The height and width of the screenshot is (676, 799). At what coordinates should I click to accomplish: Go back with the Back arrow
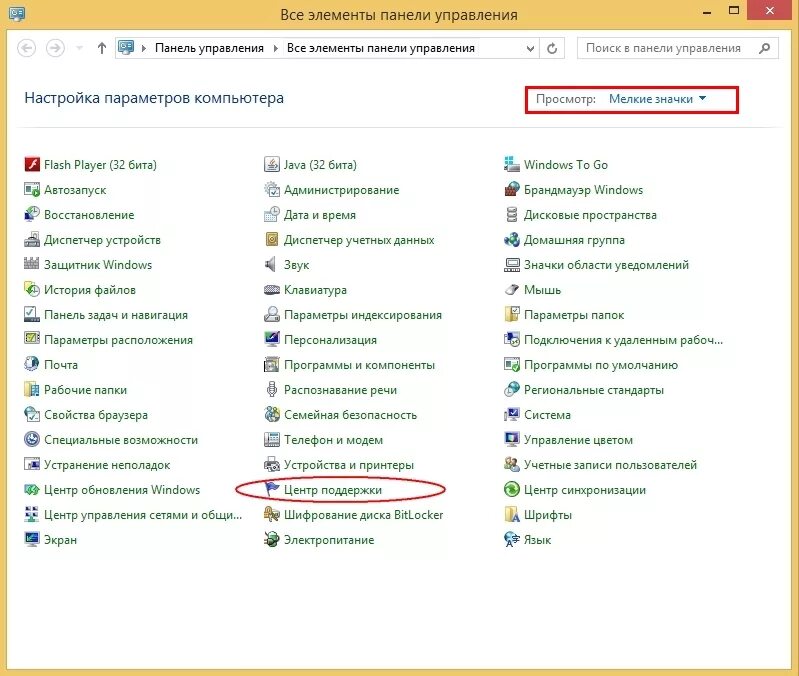26,48
